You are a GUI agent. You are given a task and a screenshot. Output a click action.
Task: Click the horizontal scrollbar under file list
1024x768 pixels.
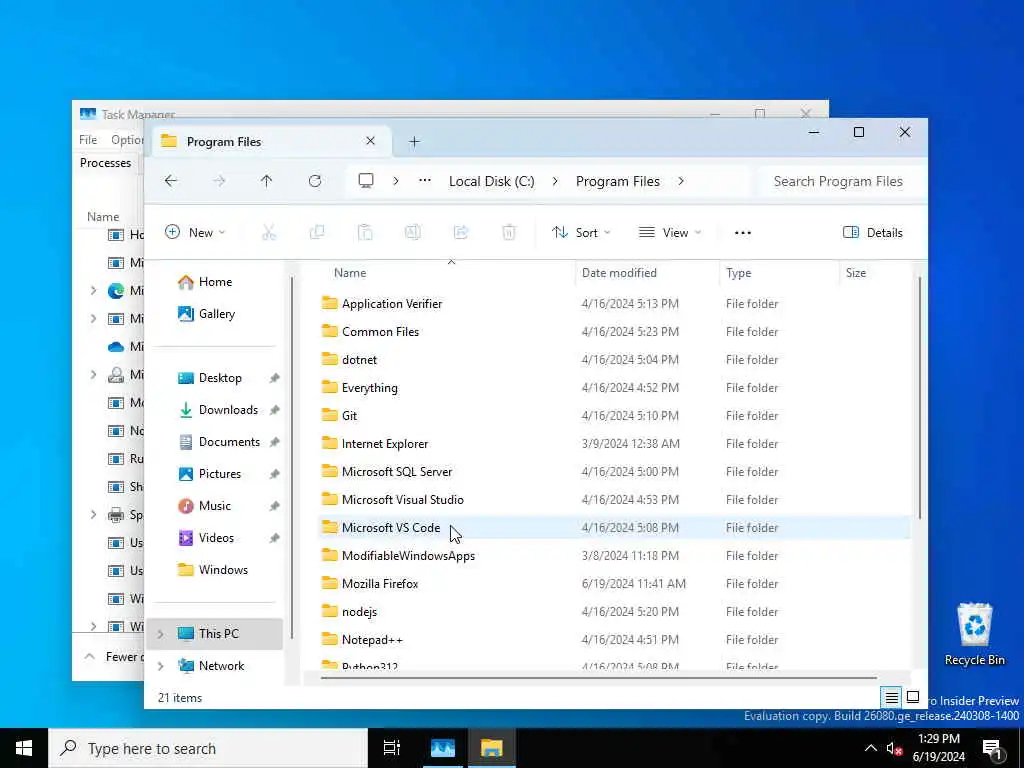598,678
